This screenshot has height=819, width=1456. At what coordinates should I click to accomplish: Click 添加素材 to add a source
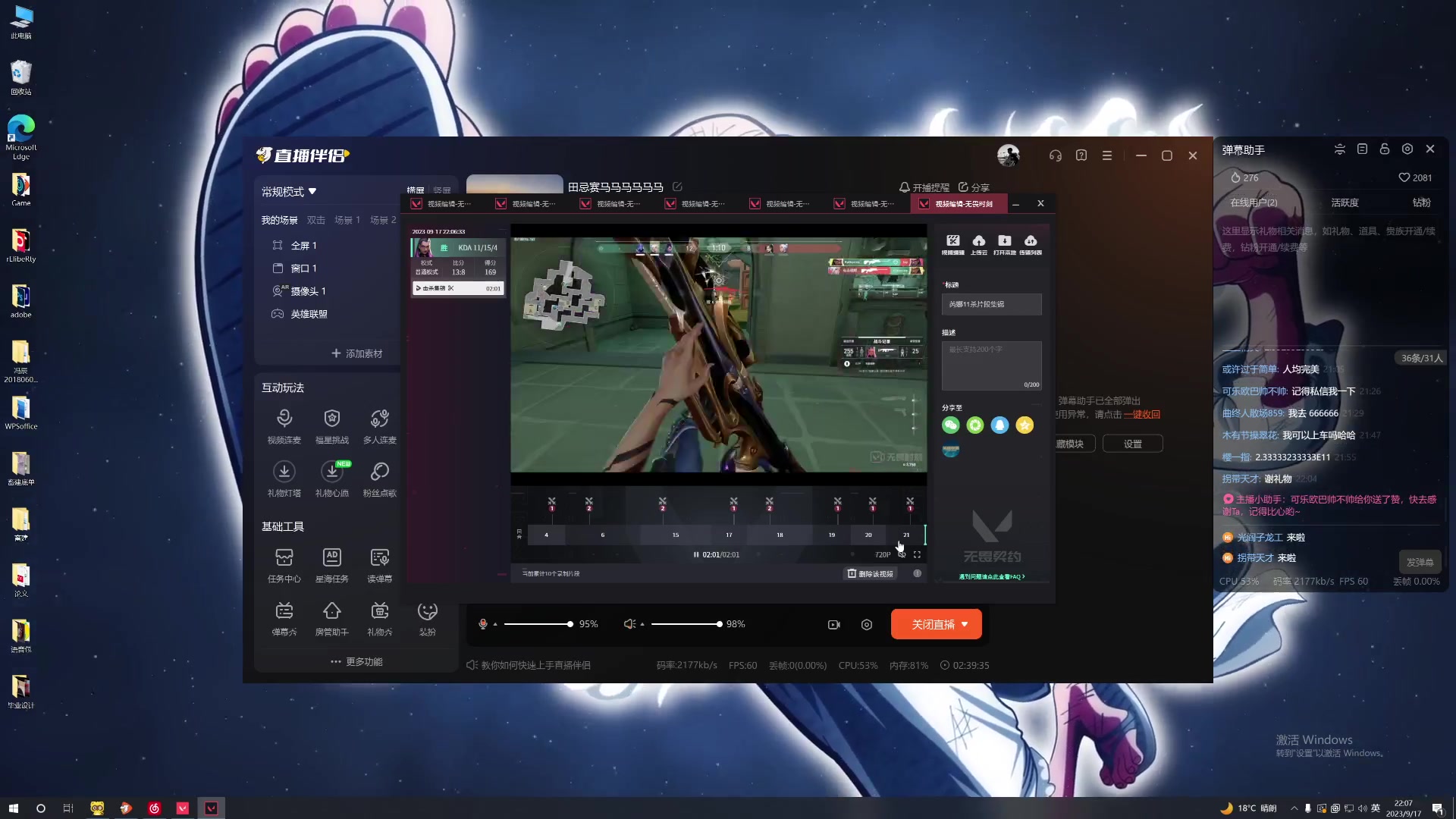tap(356, 353)
